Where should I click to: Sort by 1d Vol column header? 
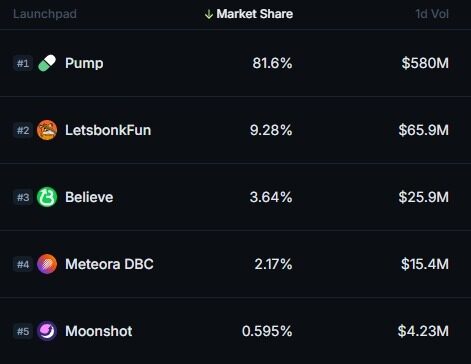432,14
